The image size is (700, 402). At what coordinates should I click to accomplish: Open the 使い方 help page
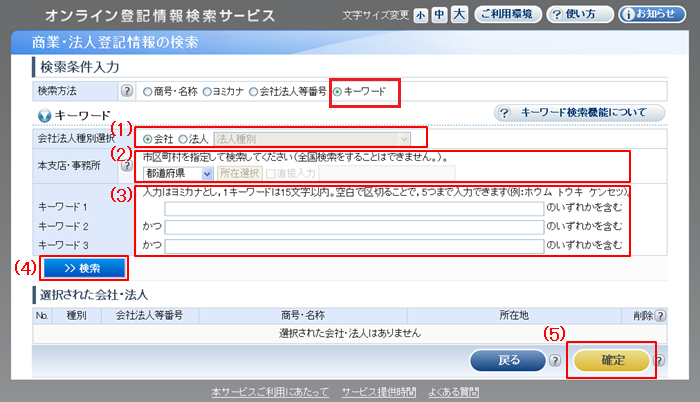point(580,14)
